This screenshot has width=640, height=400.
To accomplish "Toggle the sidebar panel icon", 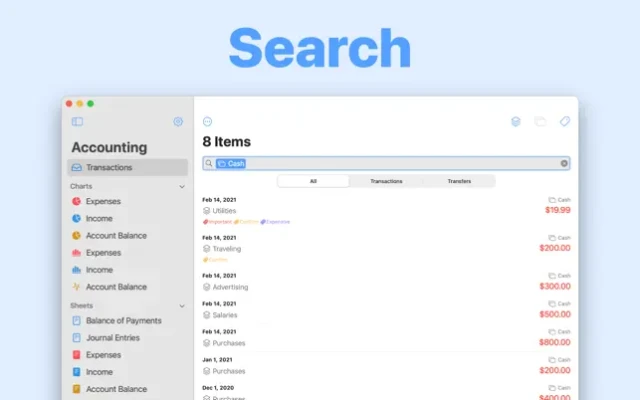I will pyautogui.click(x=77, y=122).
